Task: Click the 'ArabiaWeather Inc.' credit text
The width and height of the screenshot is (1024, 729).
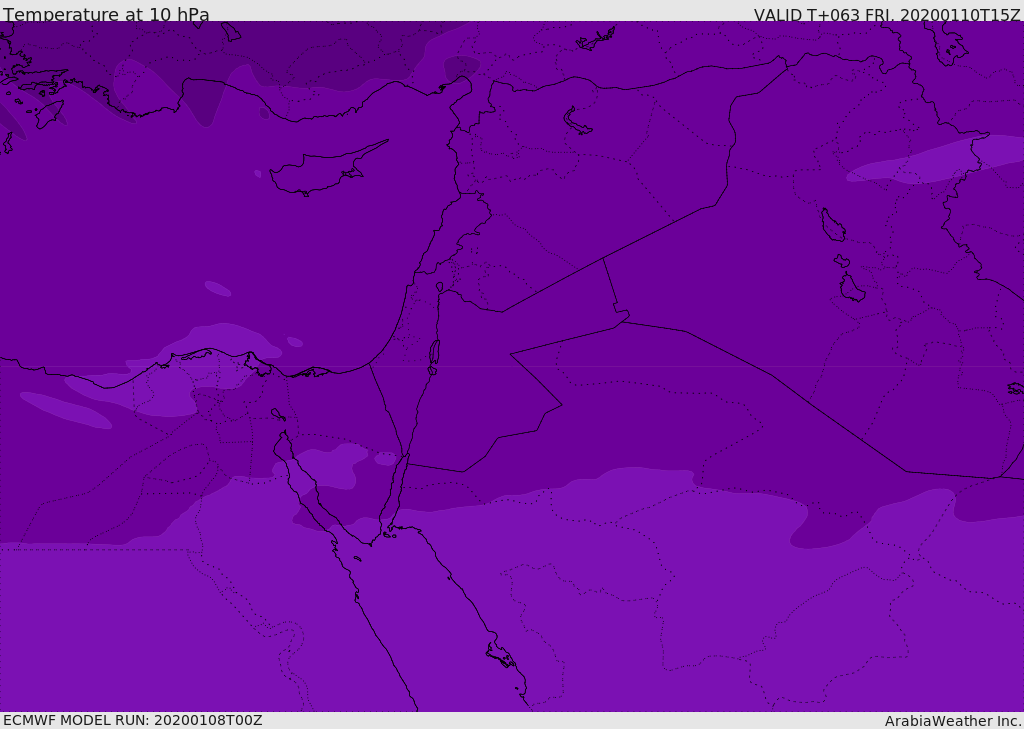Action: pos(953,721)
